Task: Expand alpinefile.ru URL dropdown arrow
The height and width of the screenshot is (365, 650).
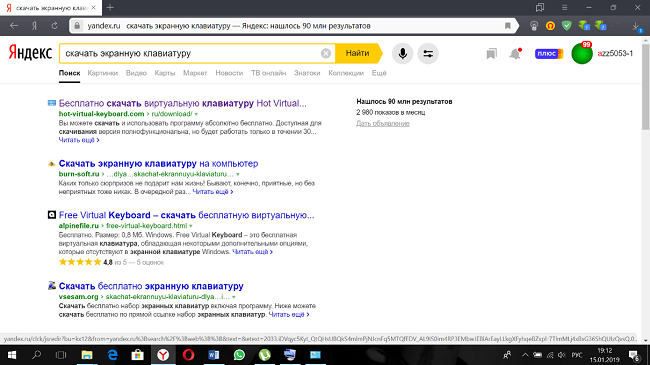Action: [x=191, y=226]
